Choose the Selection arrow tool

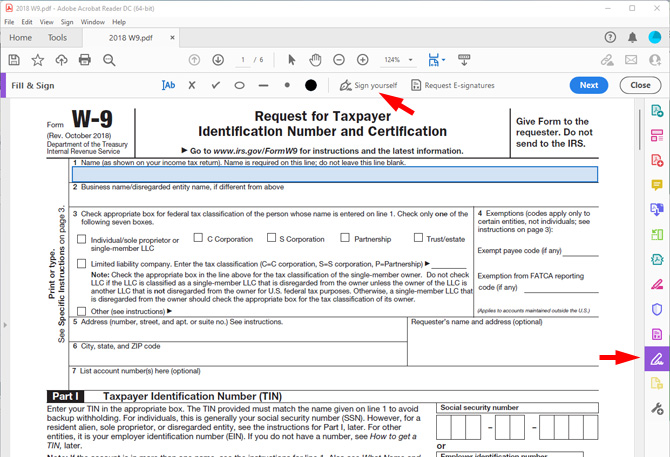(292, 60)
